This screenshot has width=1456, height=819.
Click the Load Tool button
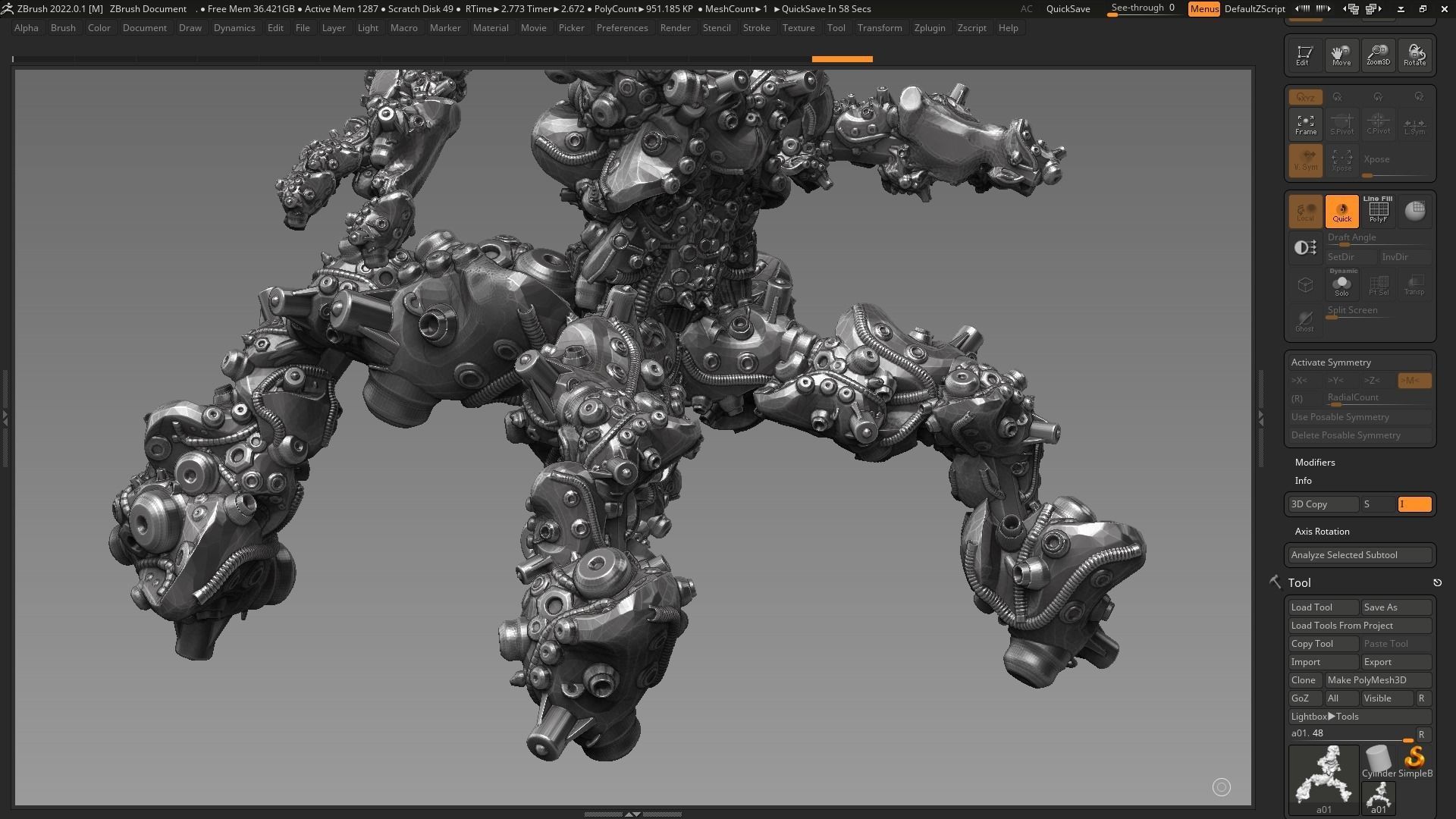pyautogui.click(x=1323, y=607)
